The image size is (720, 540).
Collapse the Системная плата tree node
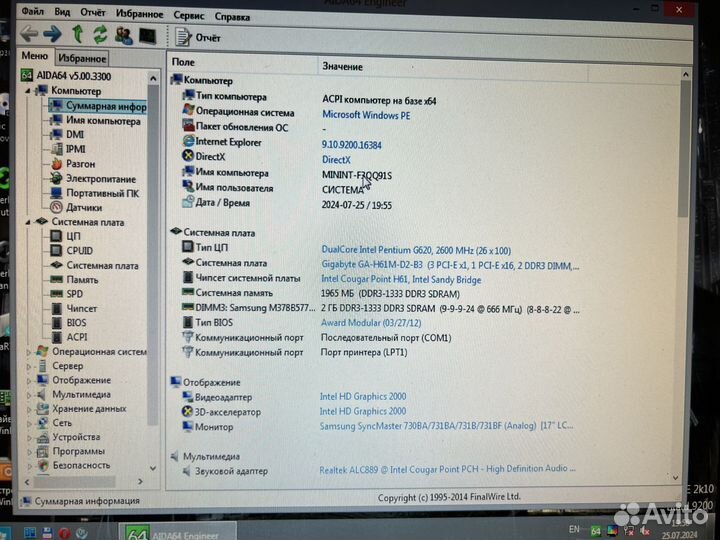tap(28, 222)
